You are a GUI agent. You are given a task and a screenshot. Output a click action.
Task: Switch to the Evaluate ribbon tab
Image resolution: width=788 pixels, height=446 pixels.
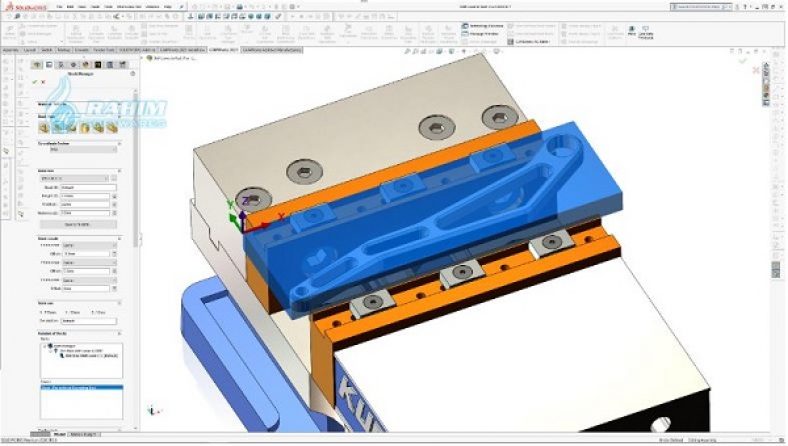click(81, 50)
